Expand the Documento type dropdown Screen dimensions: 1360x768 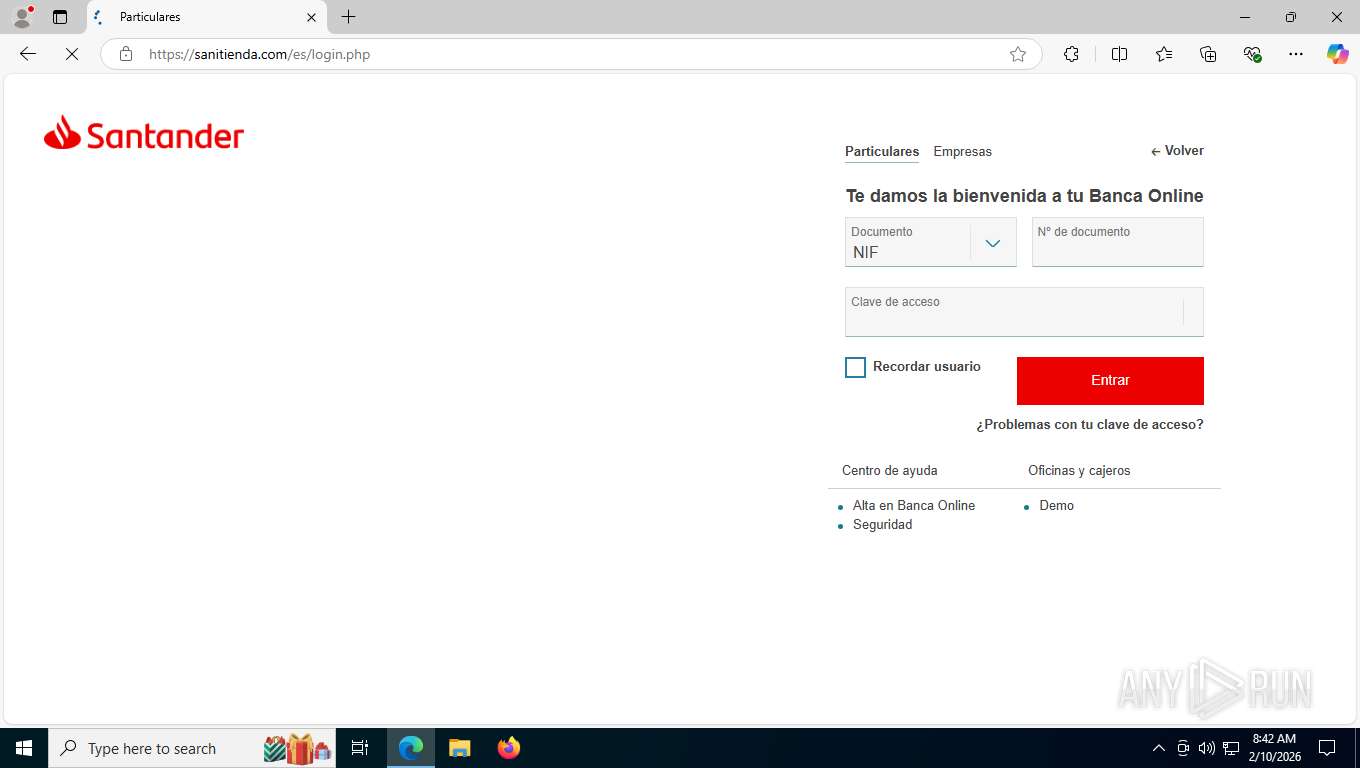tap(992, 243)
